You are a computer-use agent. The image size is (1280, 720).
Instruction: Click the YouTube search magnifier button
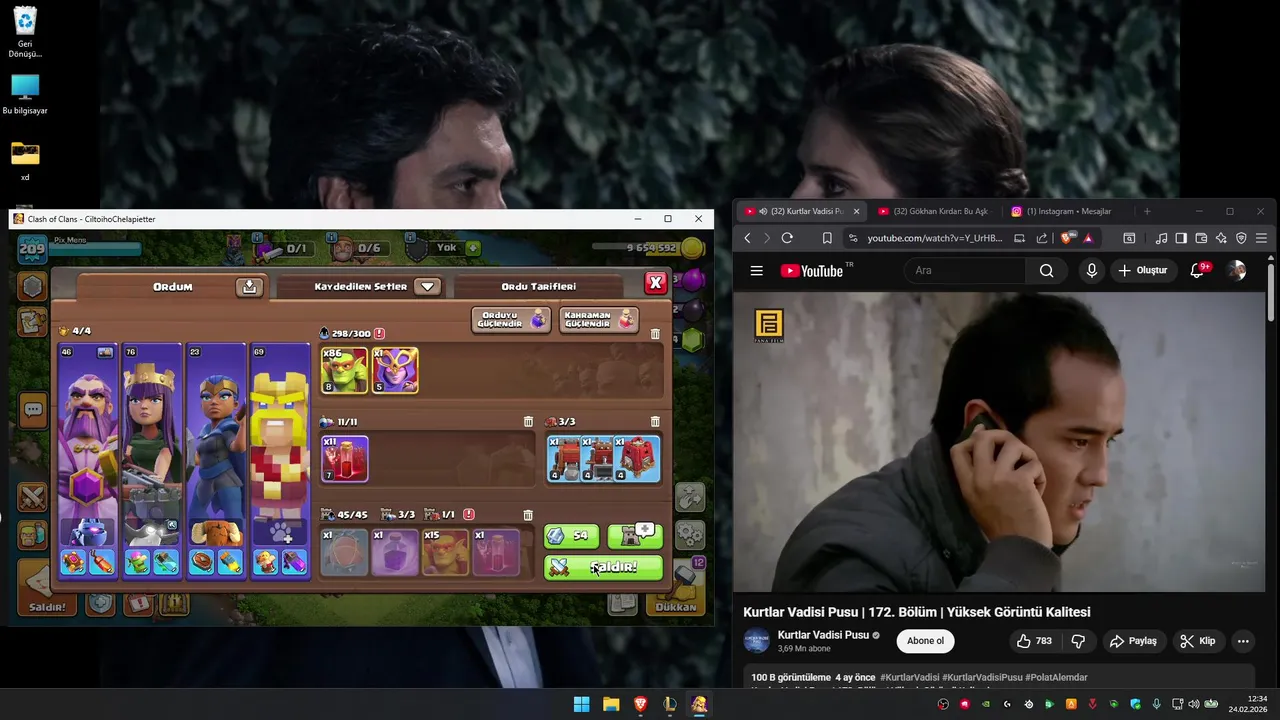1046,271
